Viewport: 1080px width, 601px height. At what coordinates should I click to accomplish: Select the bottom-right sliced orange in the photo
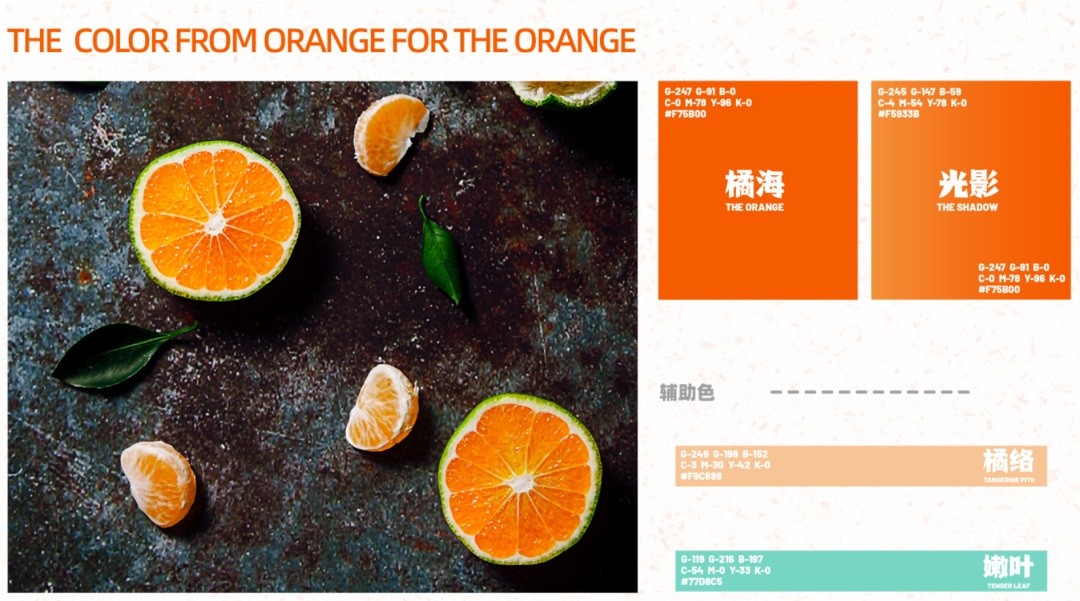coord(520,479)
